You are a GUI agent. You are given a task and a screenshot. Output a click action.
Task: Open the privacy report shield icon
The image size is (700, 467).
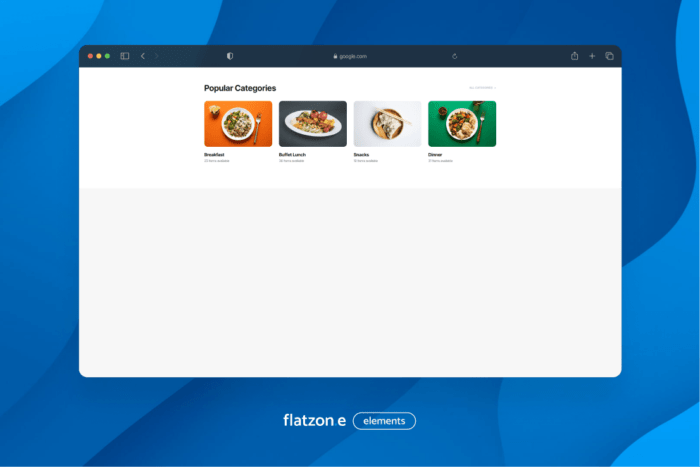click(230, 56)
